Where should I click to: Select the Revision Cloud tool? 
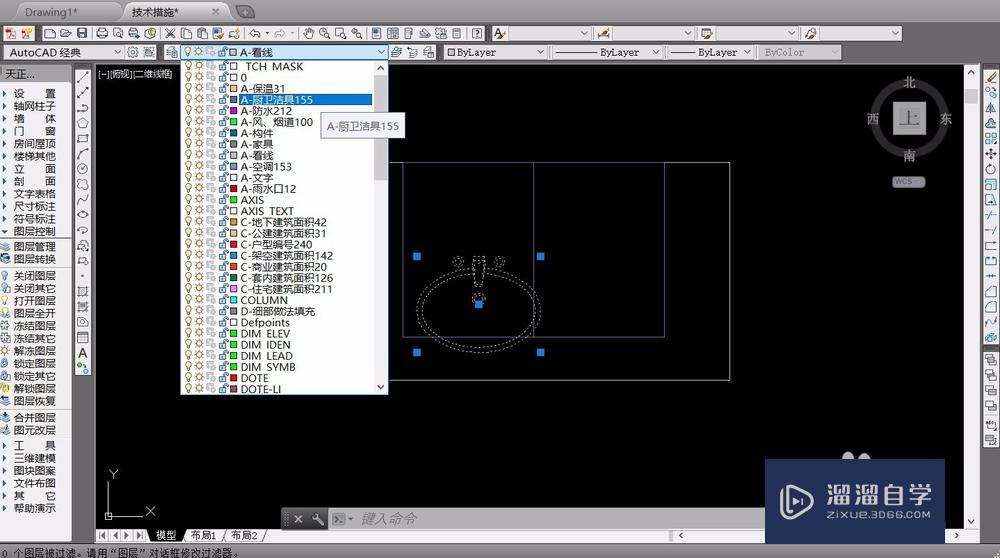pyautogui.click(x=83, y=184)
